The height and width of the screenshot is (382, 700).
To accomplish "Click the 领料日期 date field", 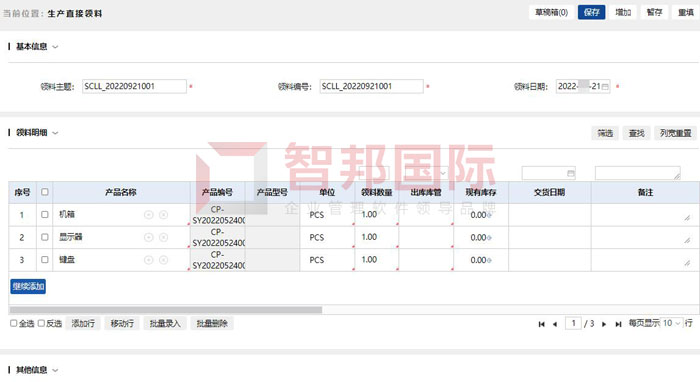I will pos(583,86).
